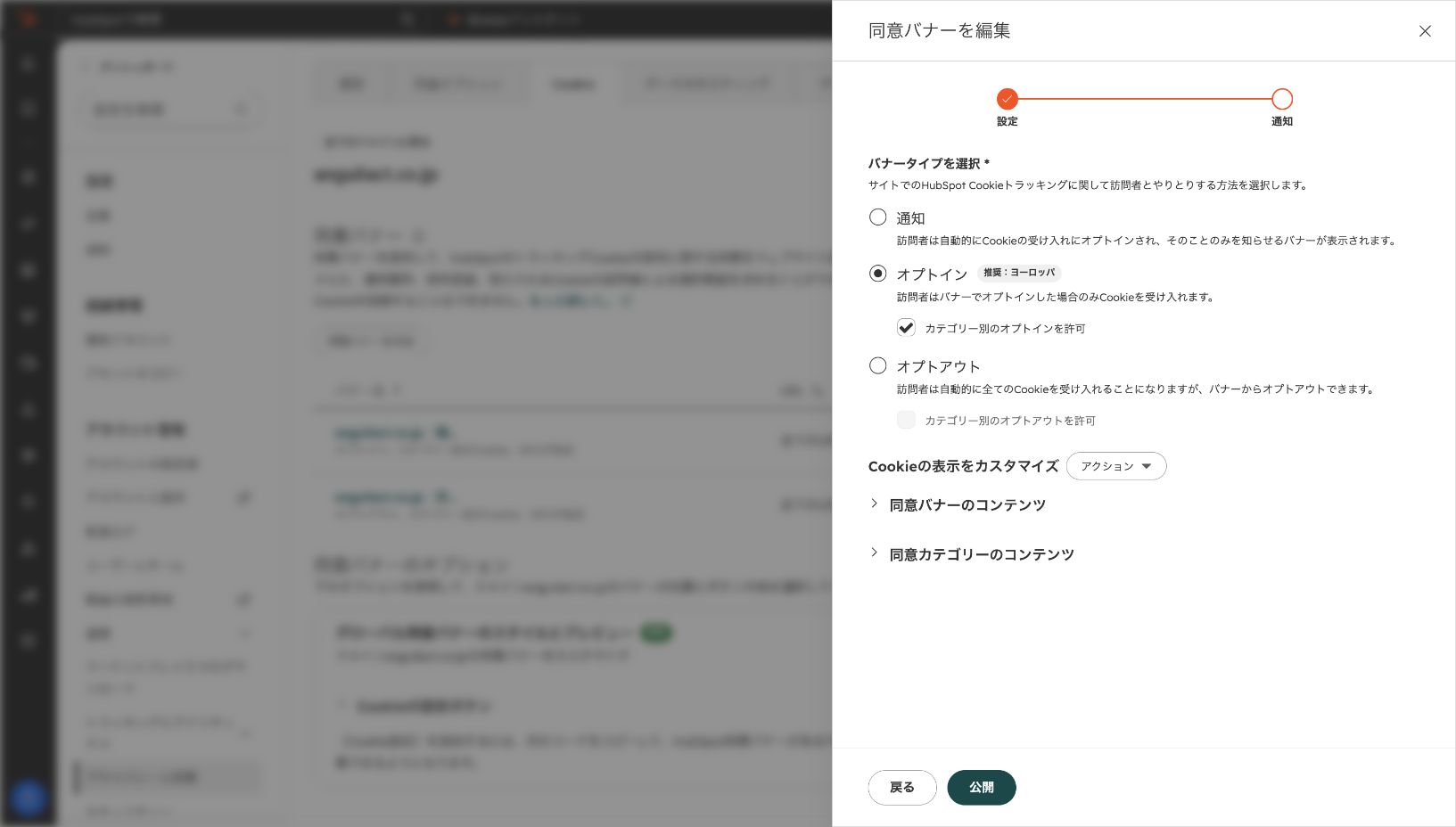Select the オプトアウト radio button
Screen dimensions: 1456x827
(x=878, y=365)
